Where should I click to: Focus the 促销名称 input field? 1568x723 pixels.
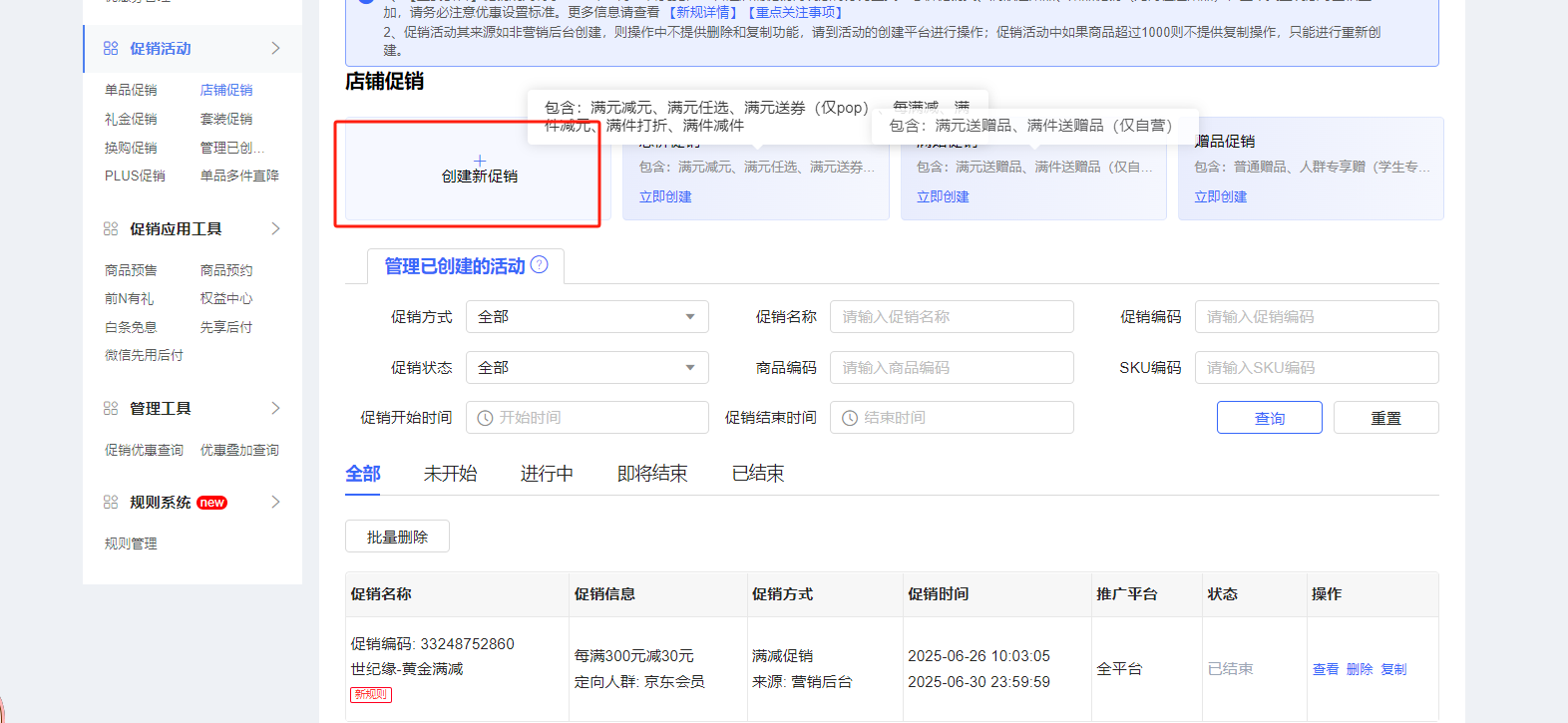[x=952, y=317]
